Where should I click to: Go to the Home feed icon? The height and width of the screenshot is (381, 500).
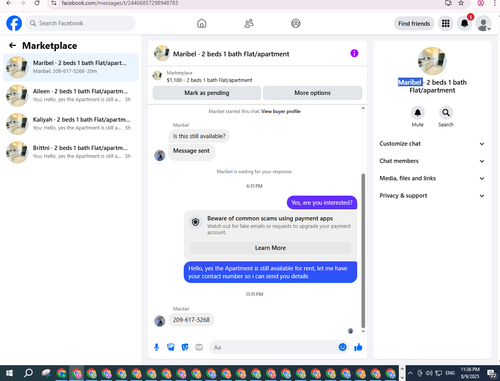click(202, 23)
